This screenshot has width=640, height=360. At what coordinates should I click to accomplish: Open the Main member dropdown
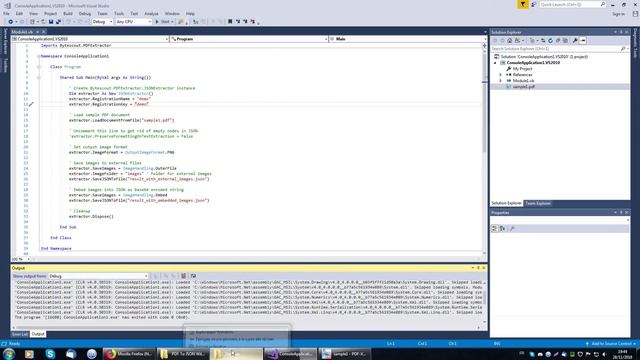(408, 39)
